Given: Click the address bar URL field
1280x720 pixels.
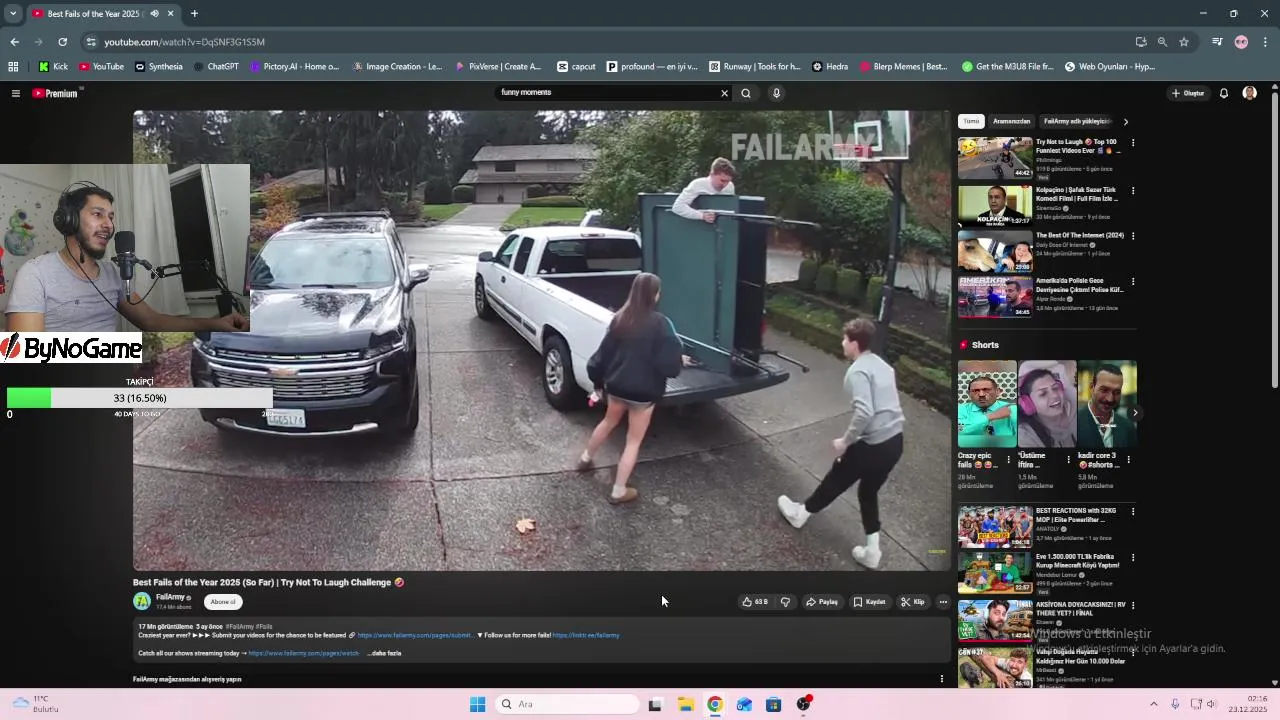Looking at the screenshot, I should tap(600, 42).
